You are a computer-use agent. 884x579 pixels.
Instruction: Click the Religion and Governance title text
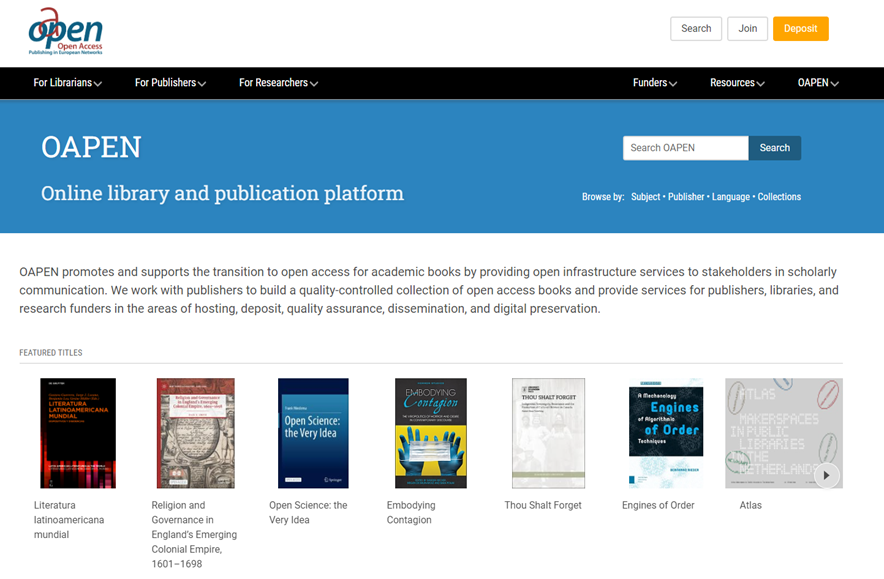point(194,534)
